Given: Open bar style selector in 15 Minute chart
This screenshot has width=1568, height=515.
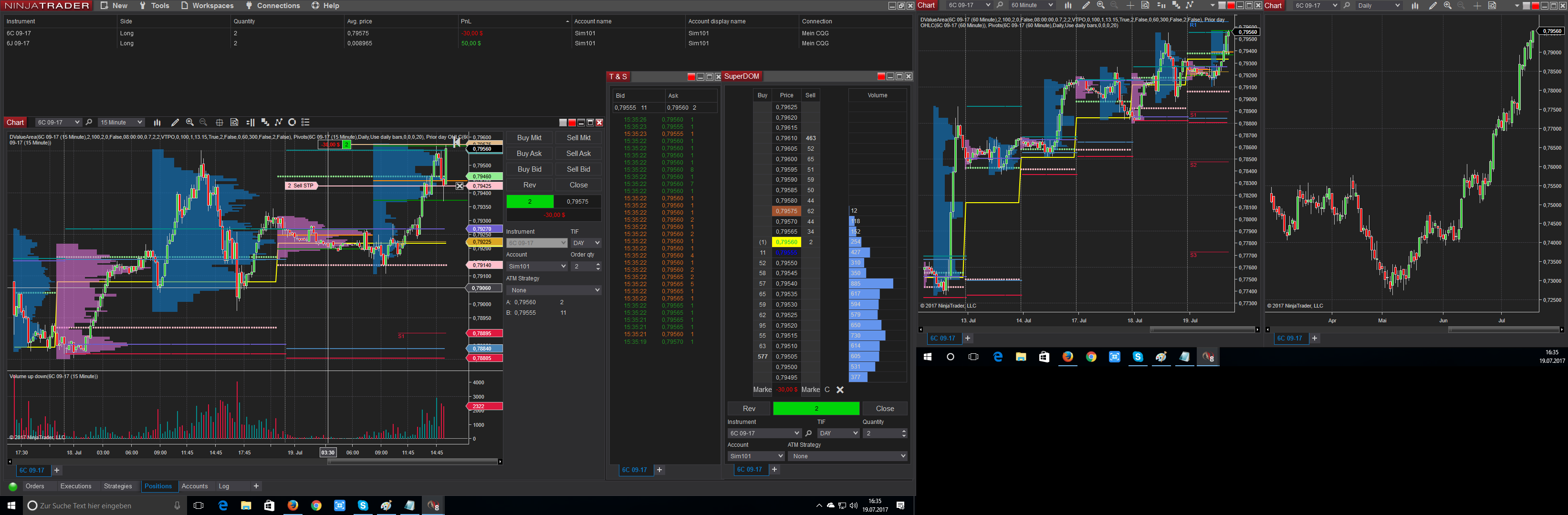Looking at the screenshot, I should 157,122.
